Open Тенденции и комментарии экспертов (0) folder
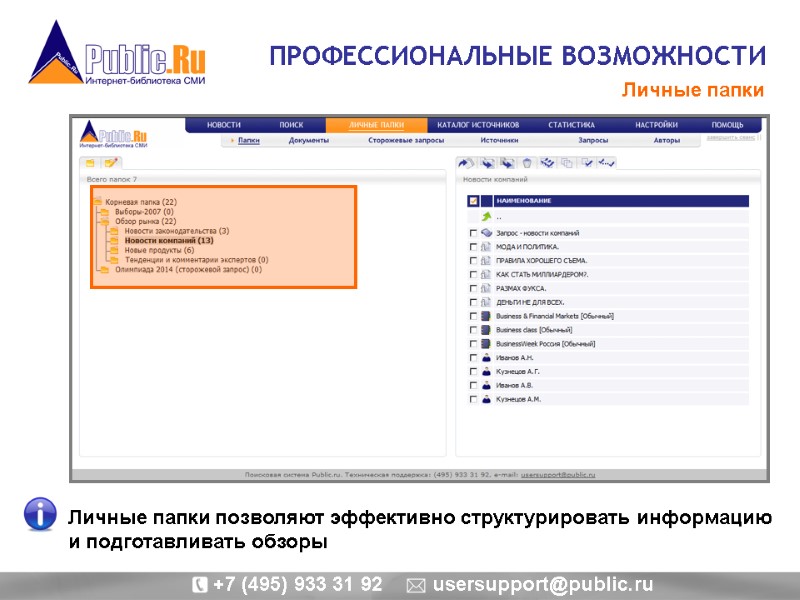The width and height of the screenshot is (800, 600). click(196, 260)
